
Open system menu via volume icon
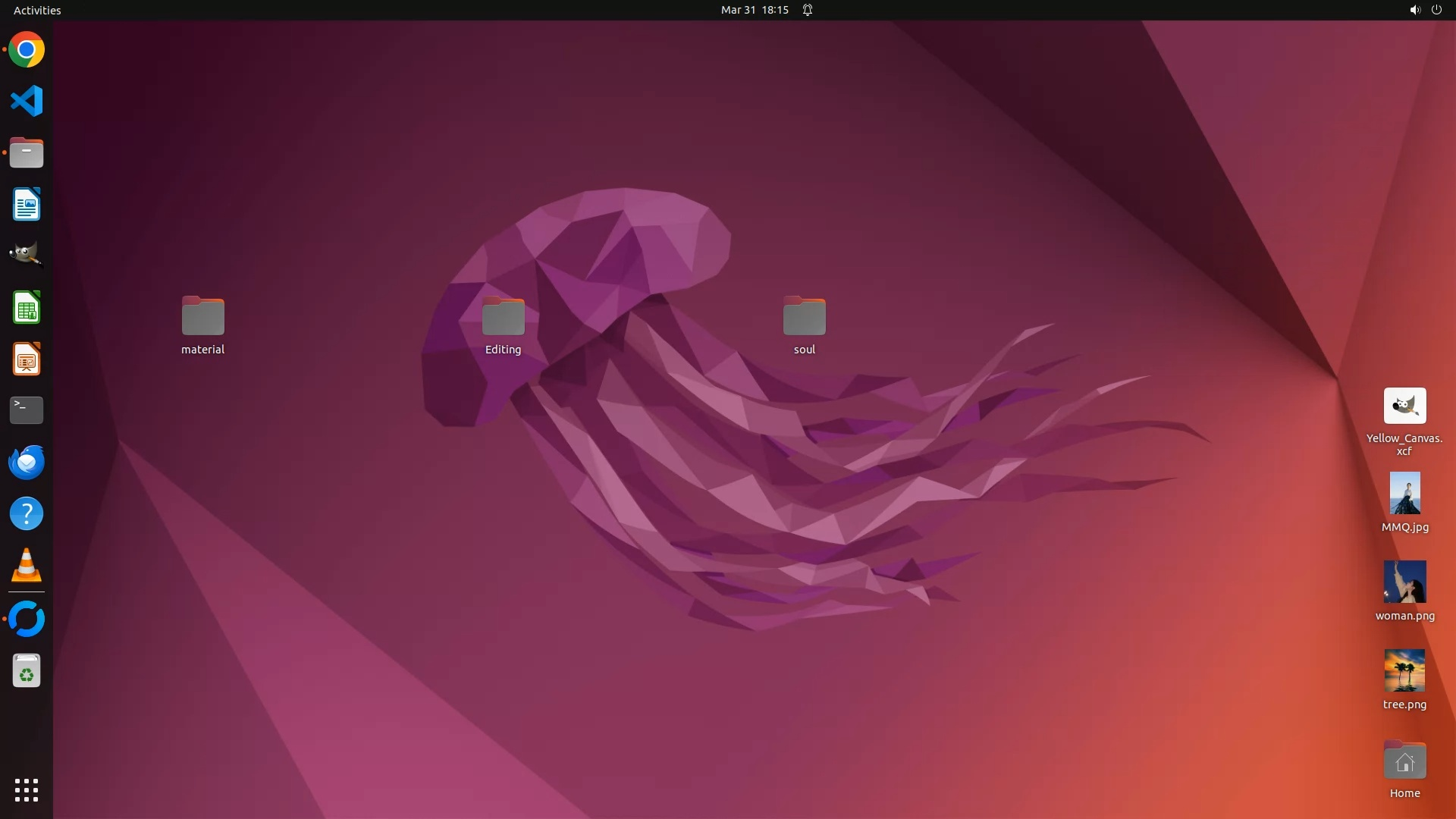[1414, 10]
